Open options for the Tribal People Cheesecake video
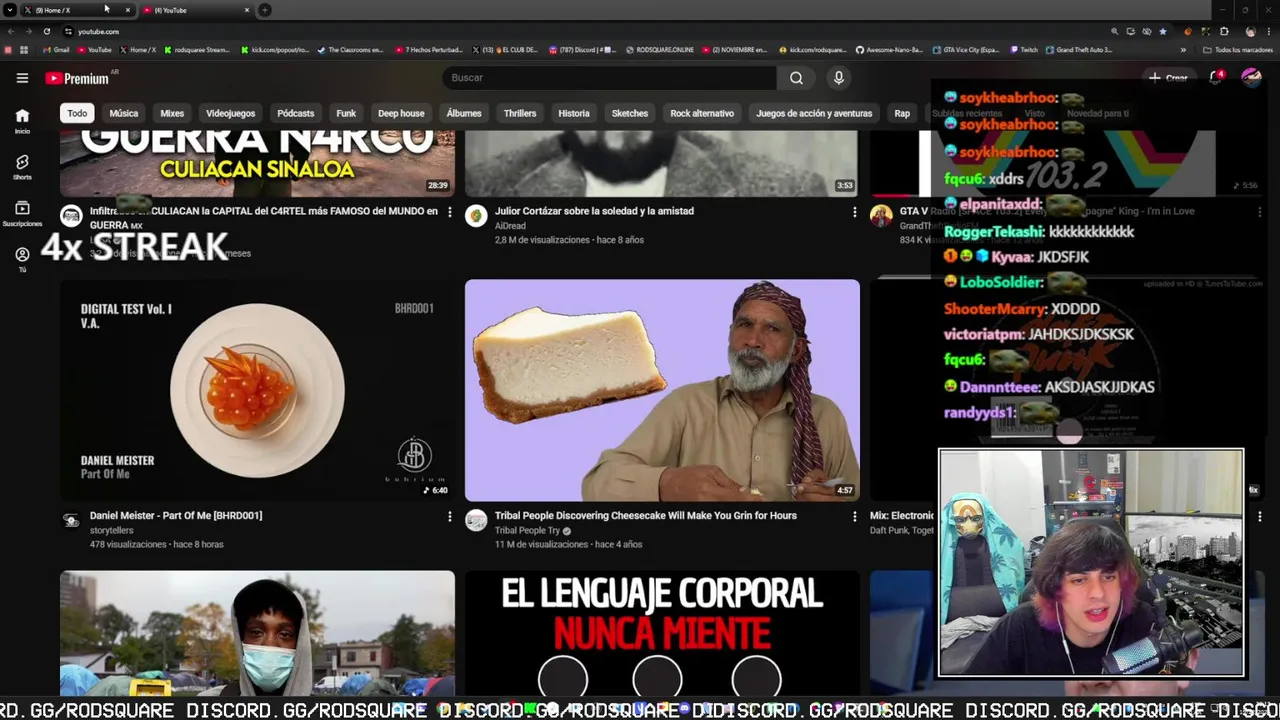This screenshot has height=720, width=1280. [854, 516]
